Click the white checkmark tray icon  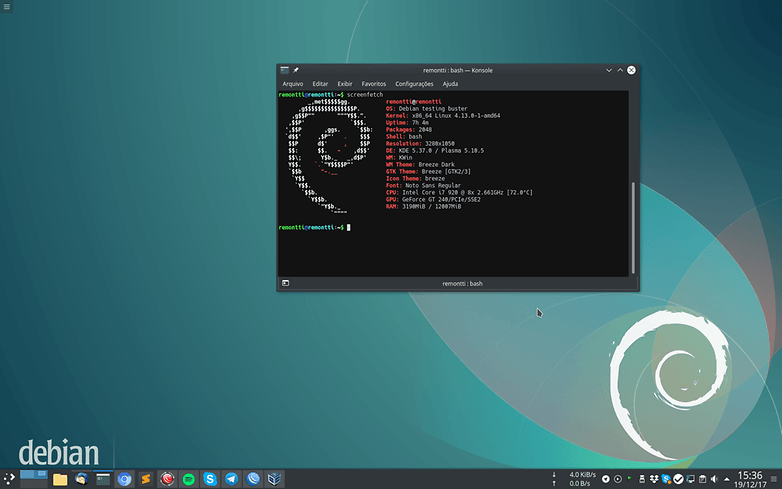678,479
